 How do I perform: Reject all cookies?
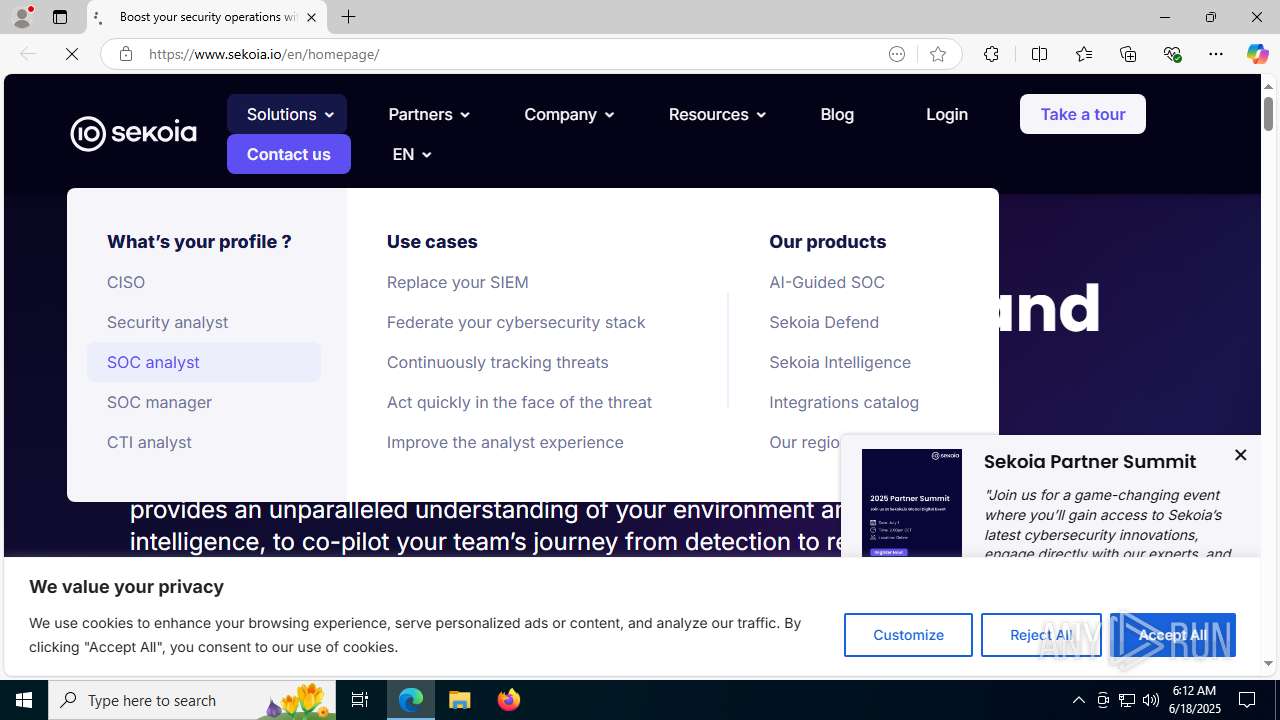(1041, 635)
